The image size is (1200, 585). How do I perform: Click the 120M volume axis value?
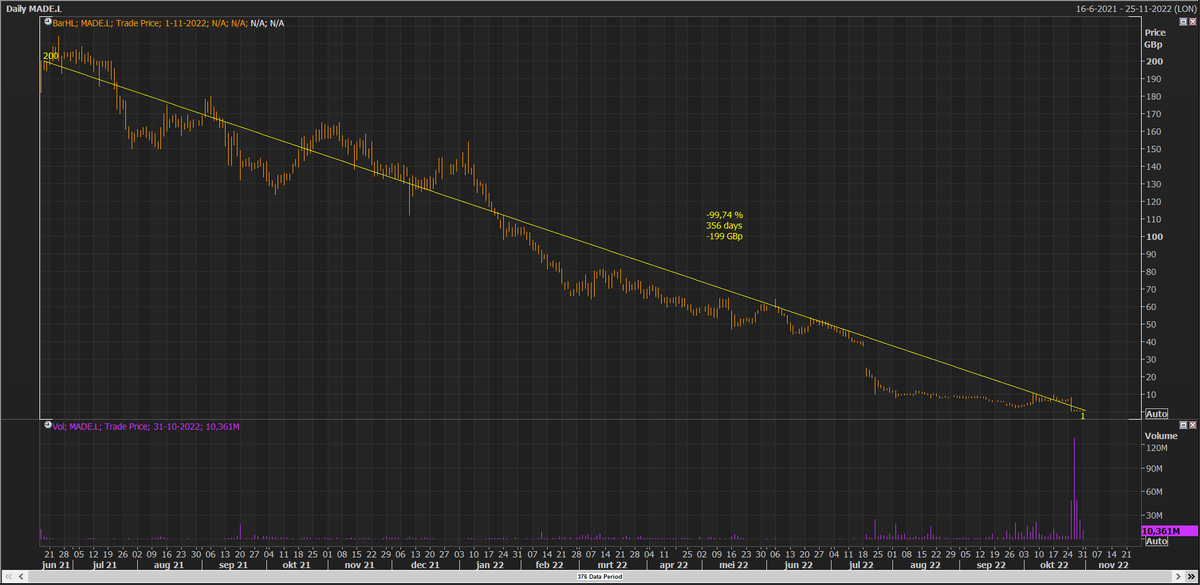pyautogui.click(x=1156, y=448)
